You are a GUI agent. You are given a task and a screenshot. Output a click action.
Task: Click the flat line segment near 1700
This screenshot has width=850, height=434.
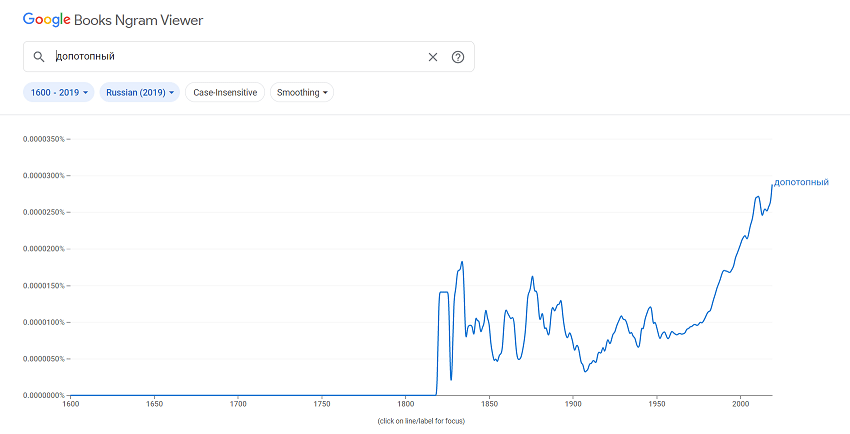pos(238,395)
